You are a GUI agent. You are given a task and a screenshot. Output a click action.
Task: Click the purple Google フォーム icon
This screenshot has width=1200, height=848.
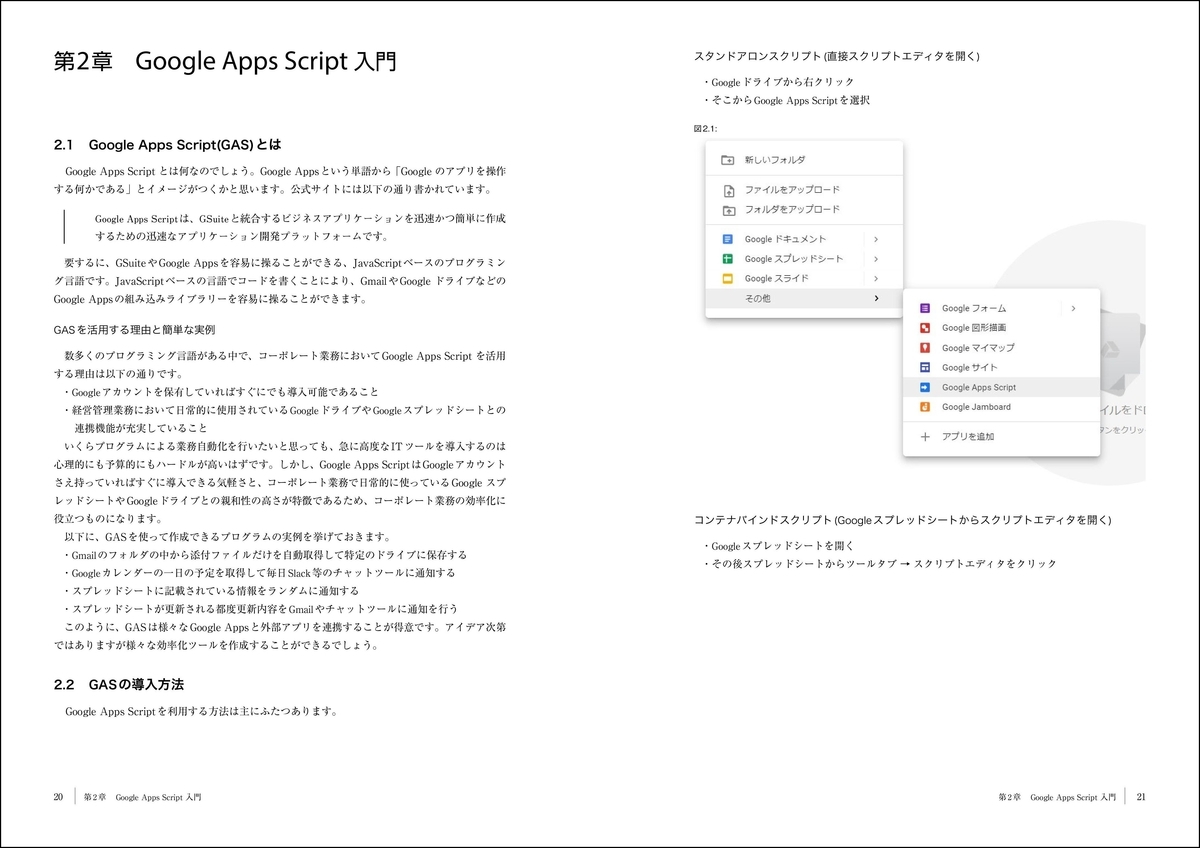pyautogui.click(x=925, y=308)
